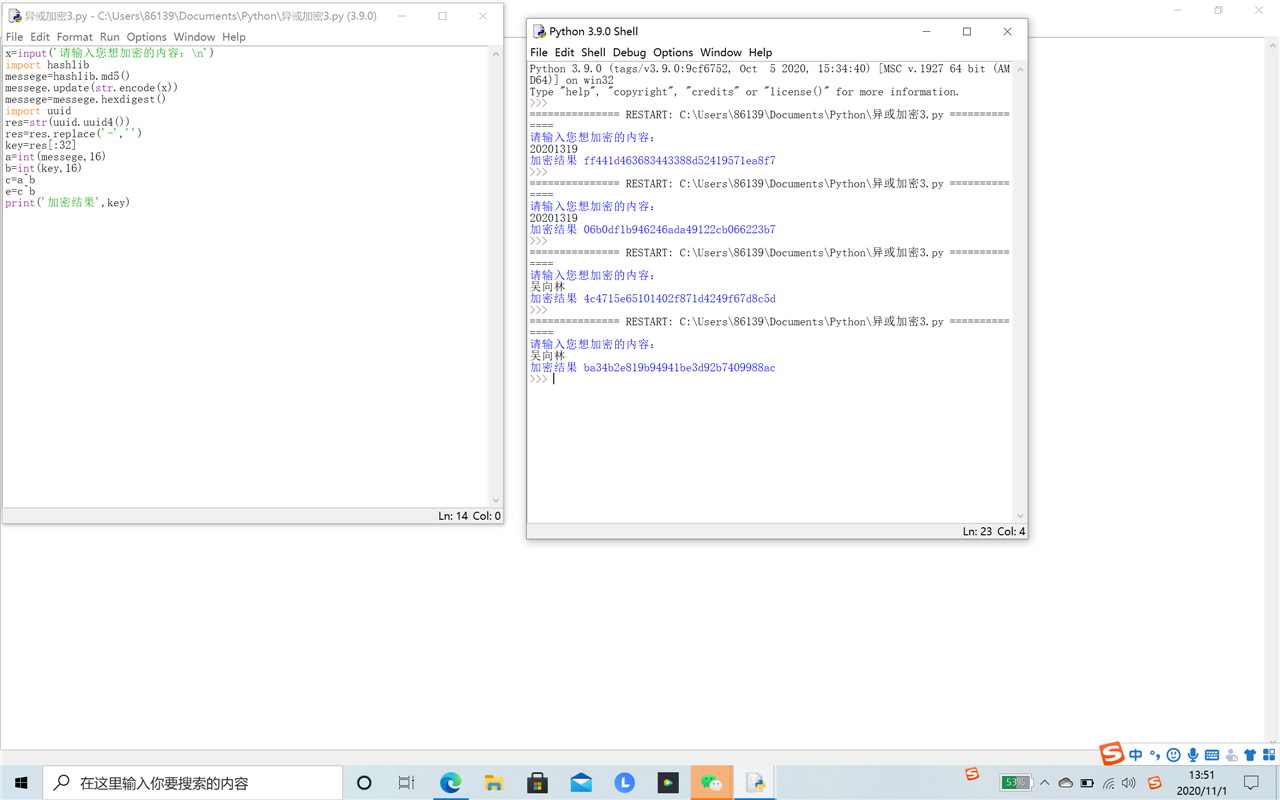Open File menu in the editor window
The width and height of the screenshot is (1280, 800).
[x=14, y=37]
